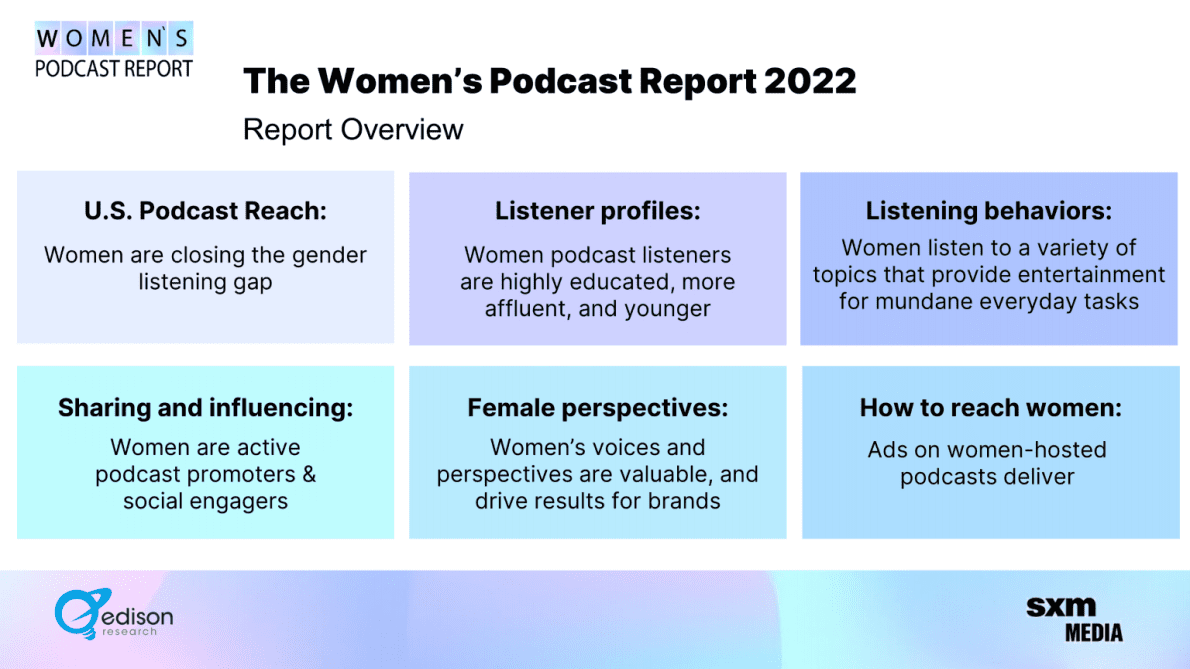Select the title The Women's Podcast Report 2022
1190x669 pixels.
pos(550,81)
